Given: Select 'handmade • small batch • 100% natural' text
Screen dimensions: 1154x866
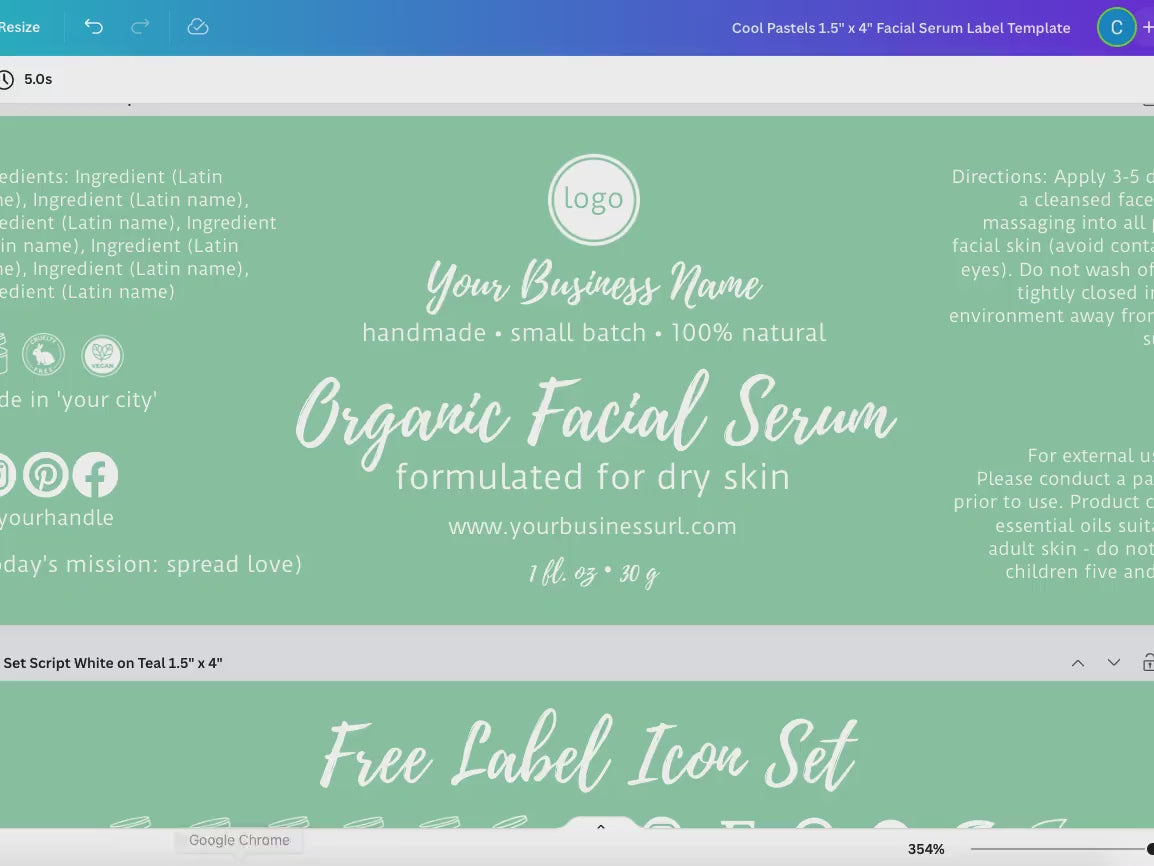Looking at the screenshot, I should [594, 333].
